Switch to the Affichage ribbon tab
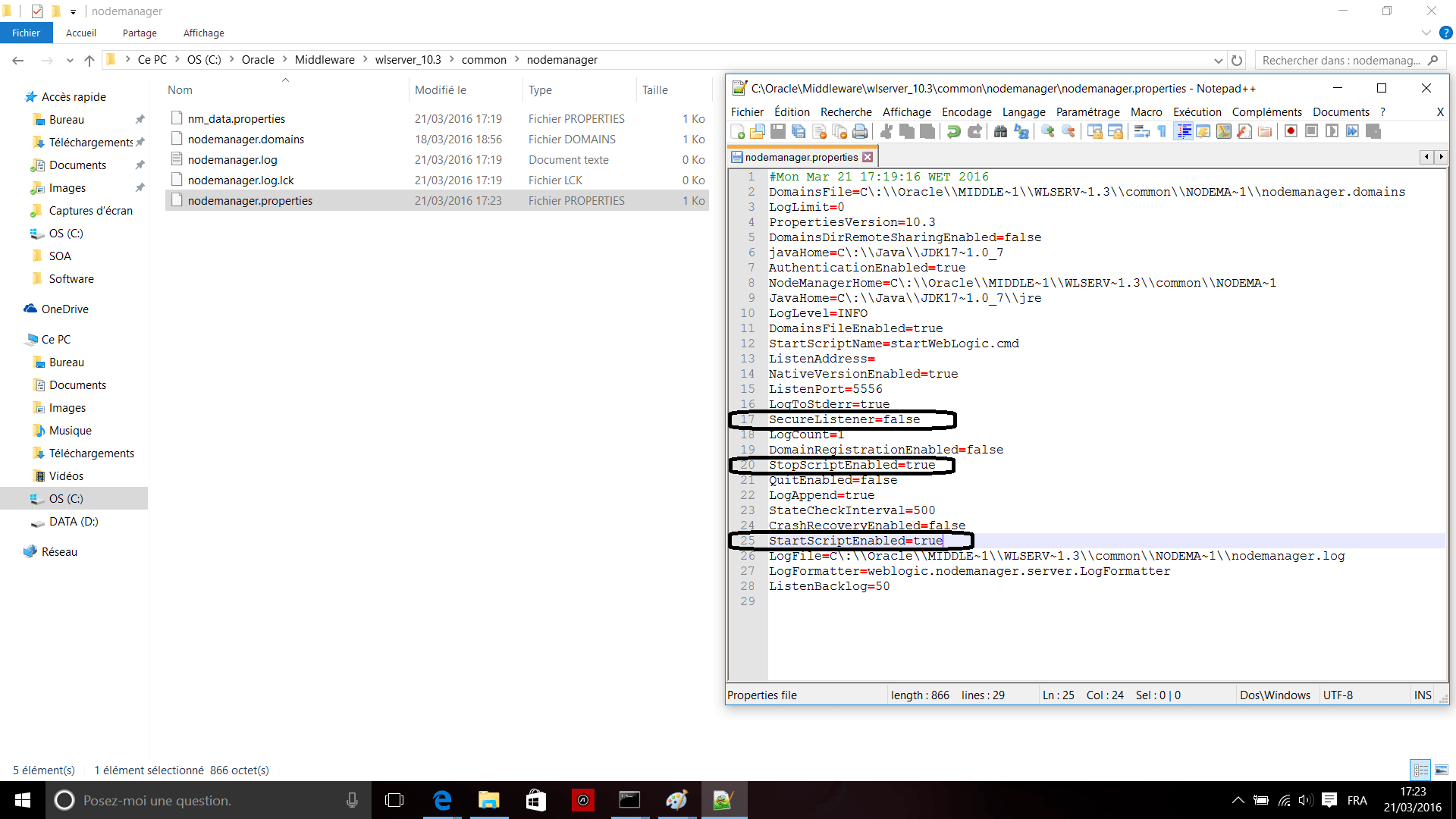The height and width of the screenshot is (819, 1456). (x=203, y=33)
